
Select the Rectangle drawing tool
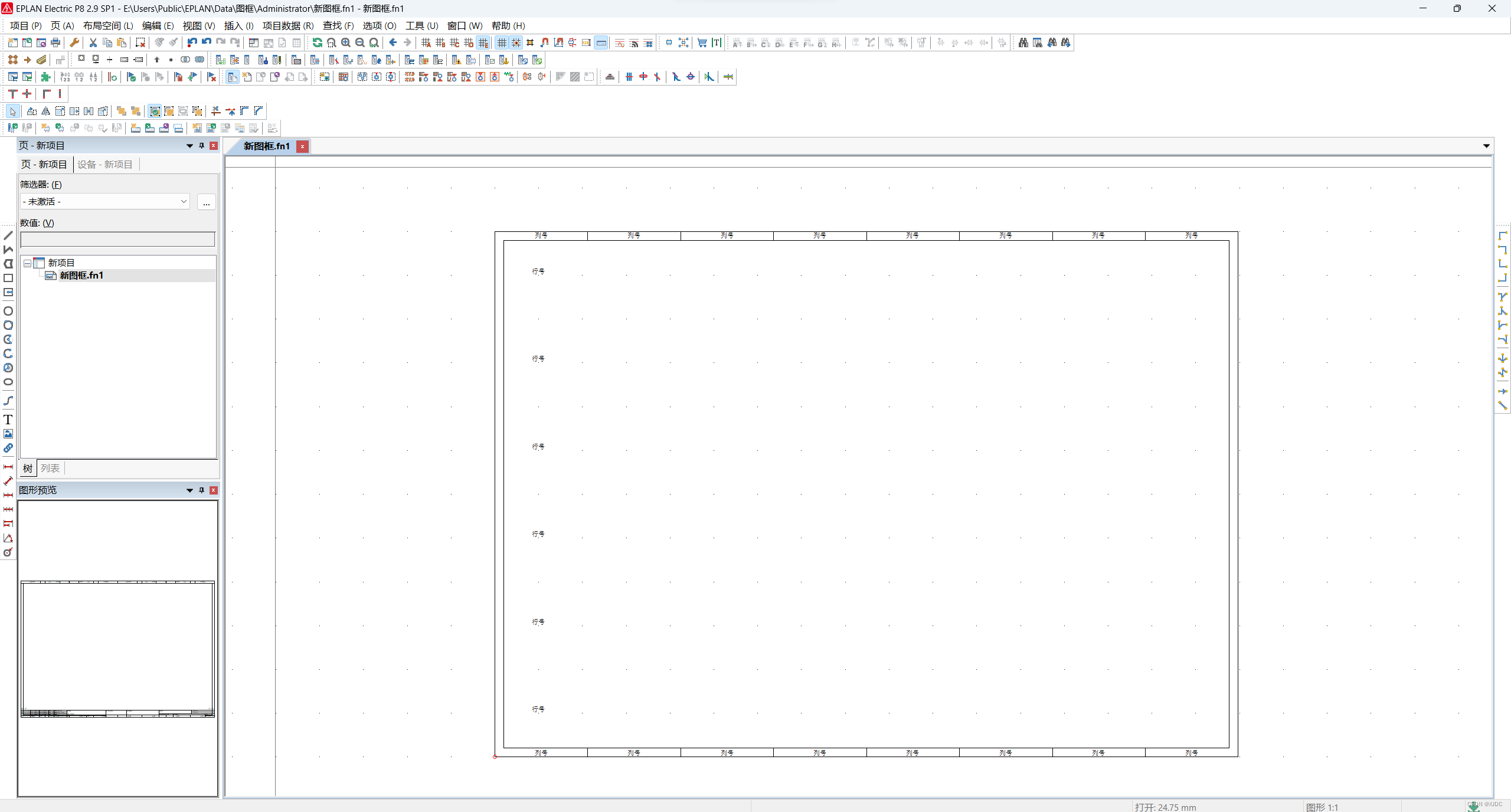point(8,278)
